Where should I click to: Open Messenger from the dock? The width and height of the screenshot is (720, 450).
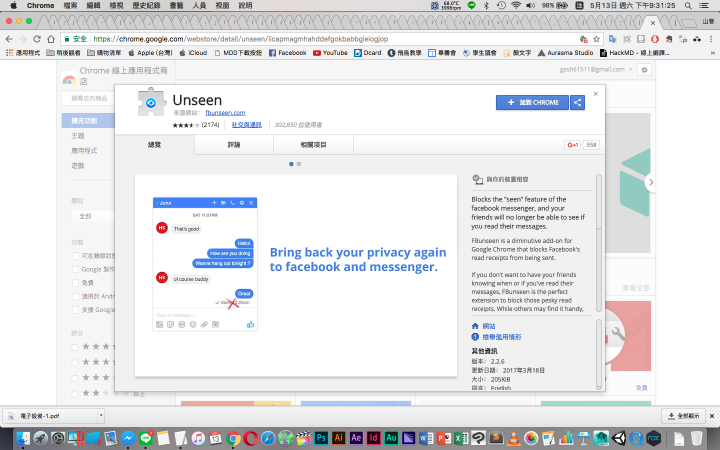[x=128, y=438]
